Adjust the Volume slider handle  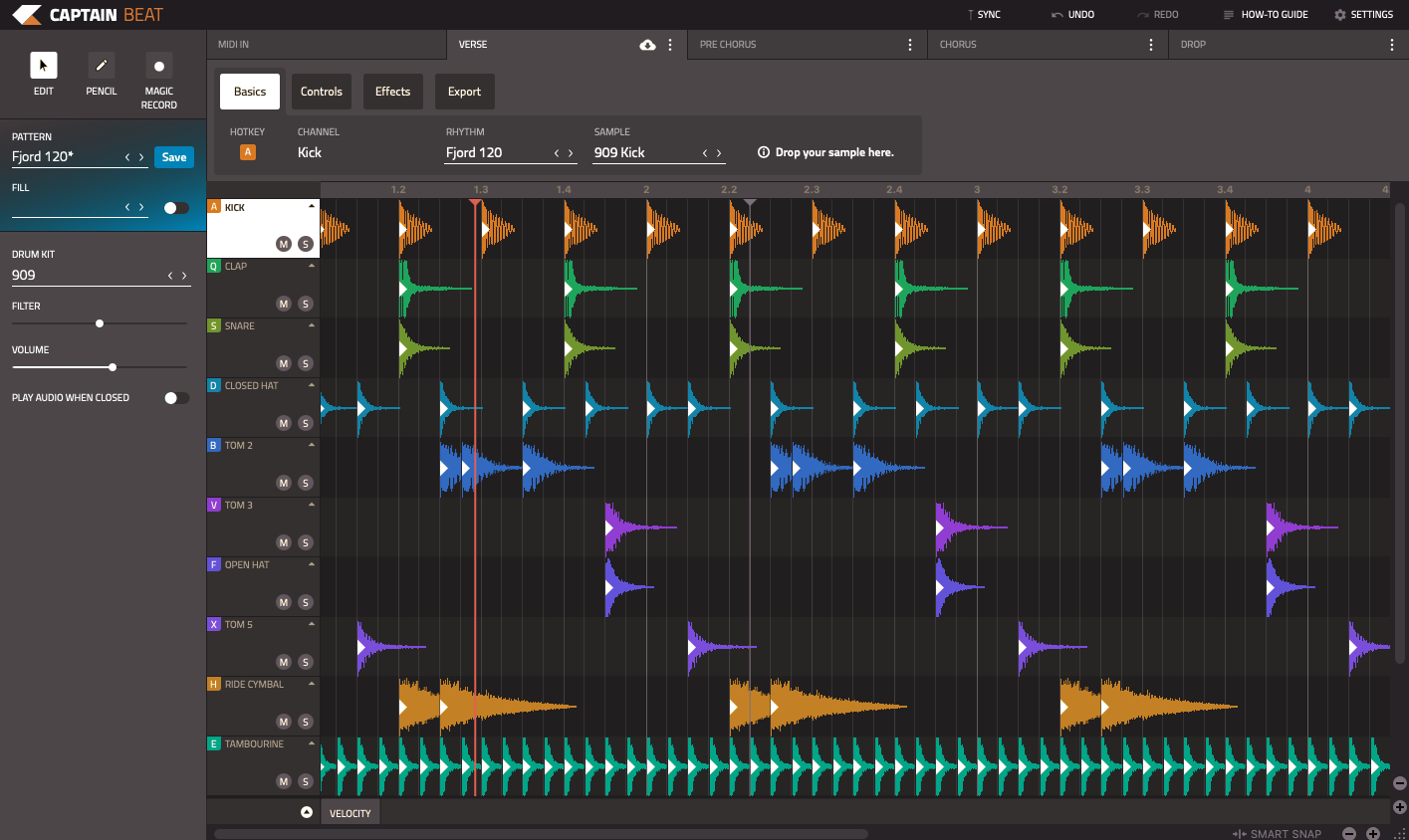[x=113, y=367]
